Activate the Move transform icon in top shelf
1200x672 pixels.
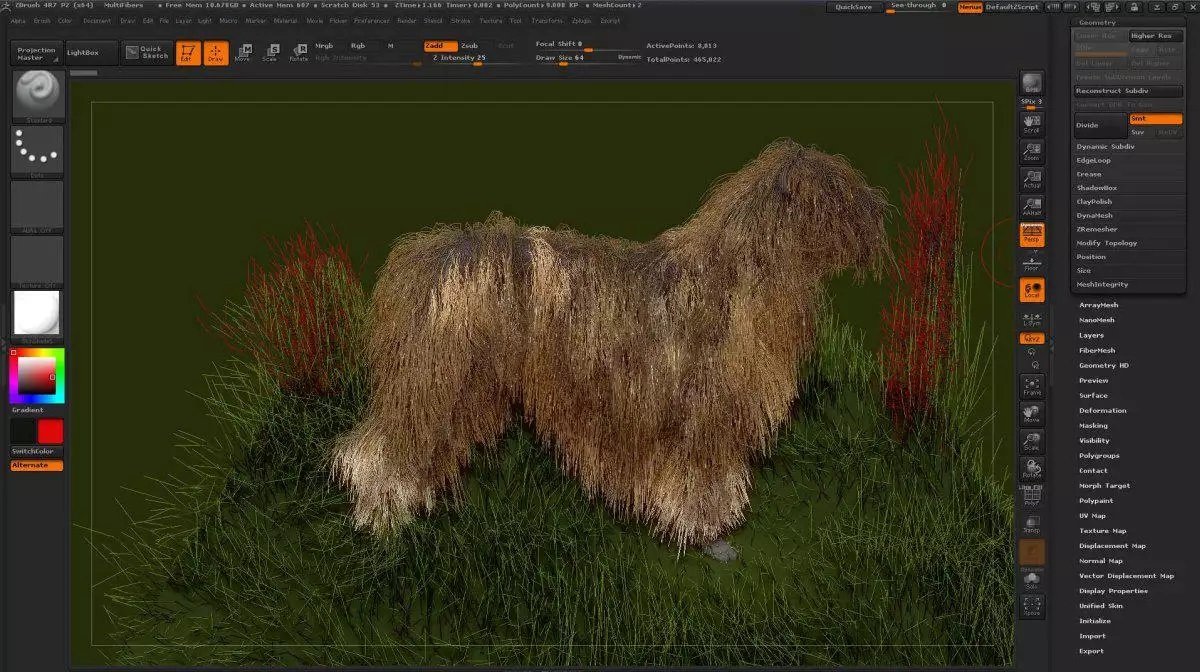[242, 53]
